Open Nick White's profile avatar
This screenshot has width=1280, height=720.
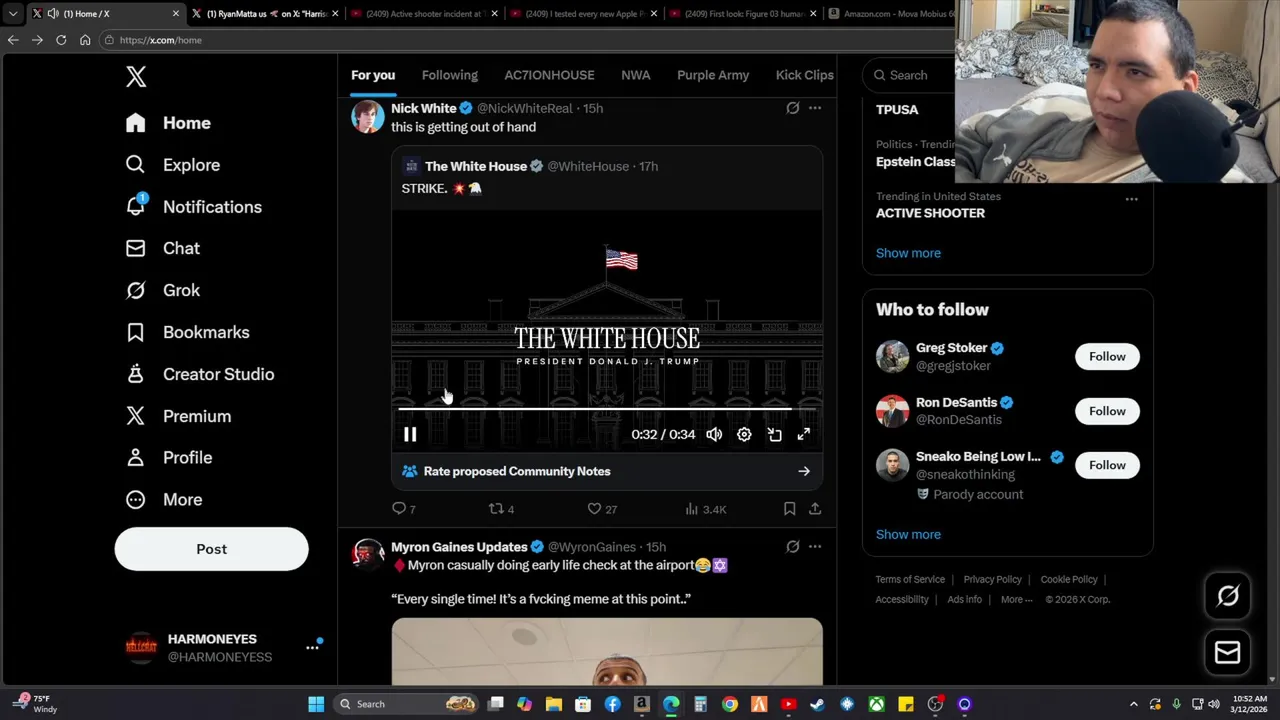368,116
